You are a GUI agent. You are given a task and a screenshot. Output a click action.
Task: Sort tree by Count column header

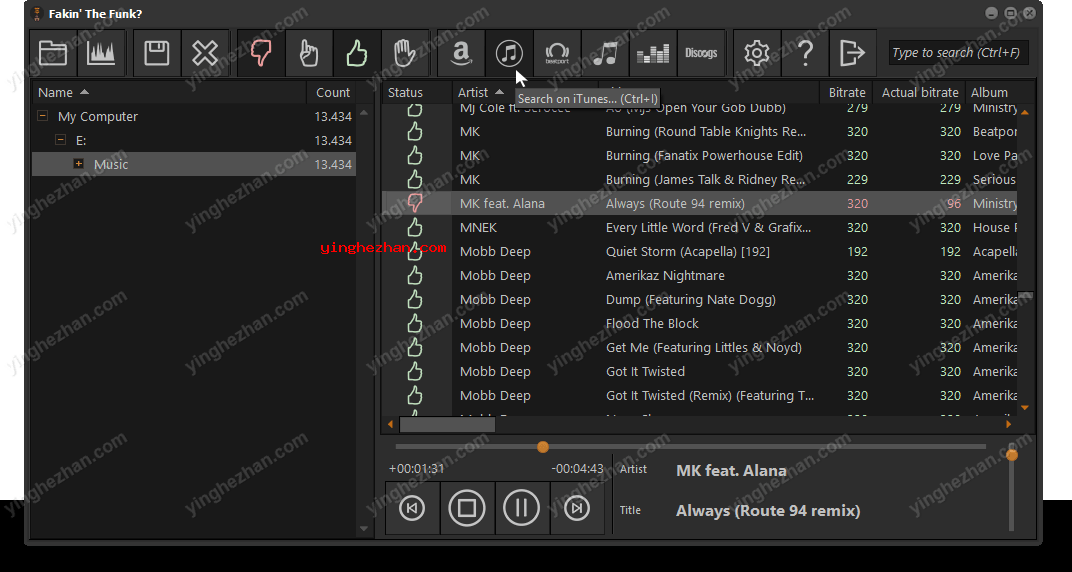332,92
